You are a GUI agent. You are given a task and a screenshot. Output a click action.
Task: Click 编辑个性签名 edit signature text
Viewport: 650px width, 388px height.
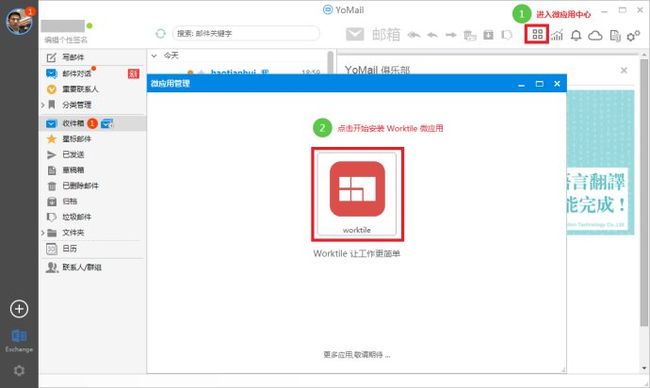pos(66,40)
